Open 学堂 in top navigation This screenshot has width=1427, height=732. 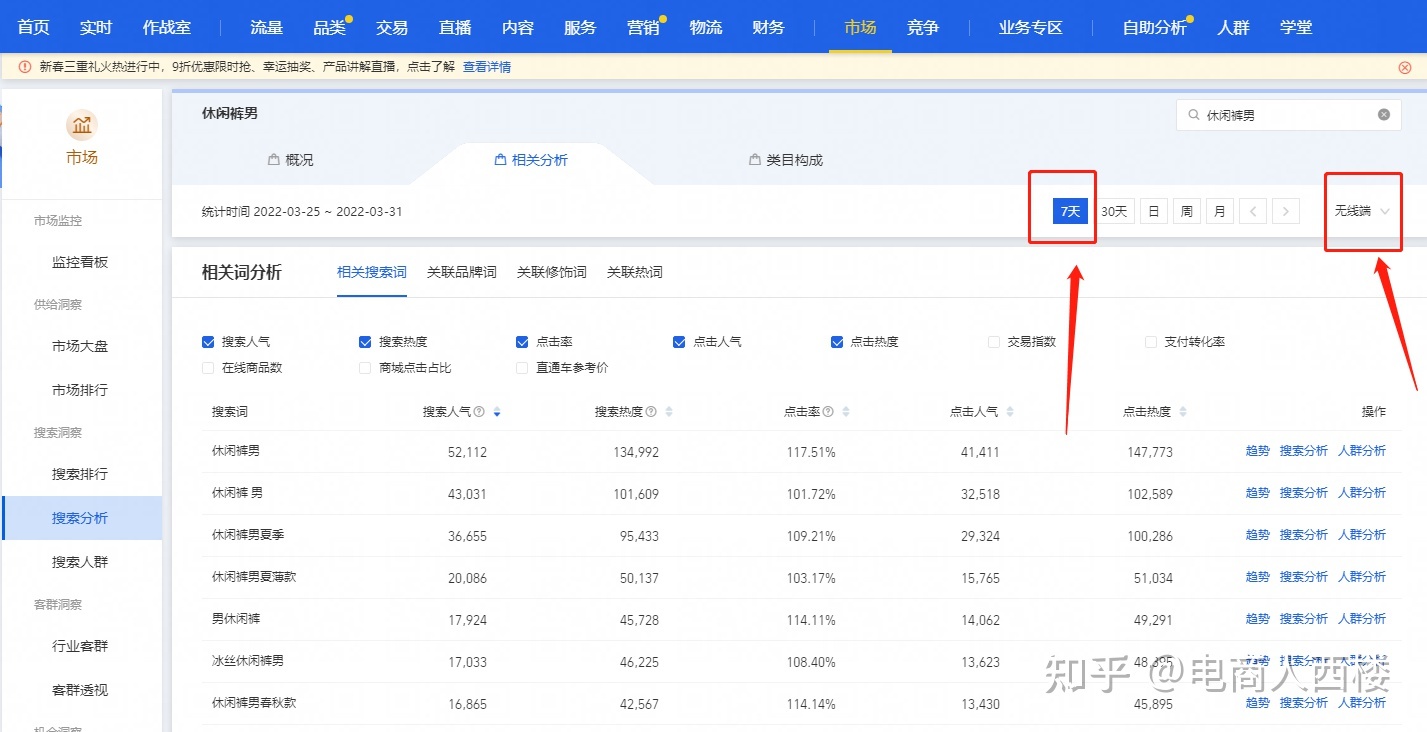coord(1296,27)
